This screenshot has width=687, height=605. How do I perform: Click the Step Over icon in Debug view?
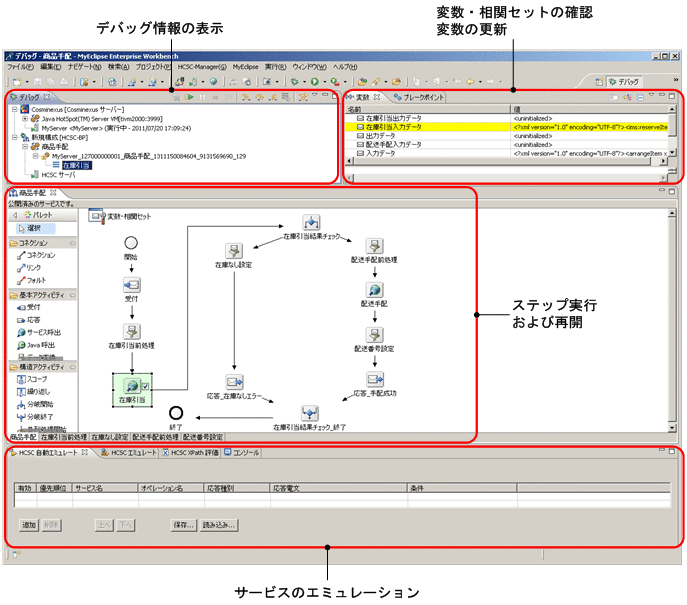click(x=259, y=97)
